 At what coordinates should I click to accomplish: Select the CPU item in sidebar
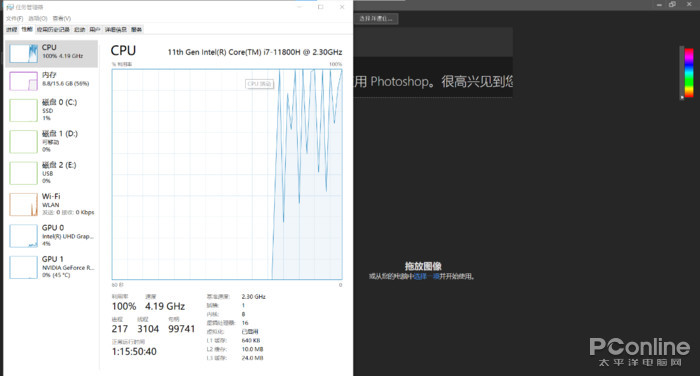pos(51,54)
